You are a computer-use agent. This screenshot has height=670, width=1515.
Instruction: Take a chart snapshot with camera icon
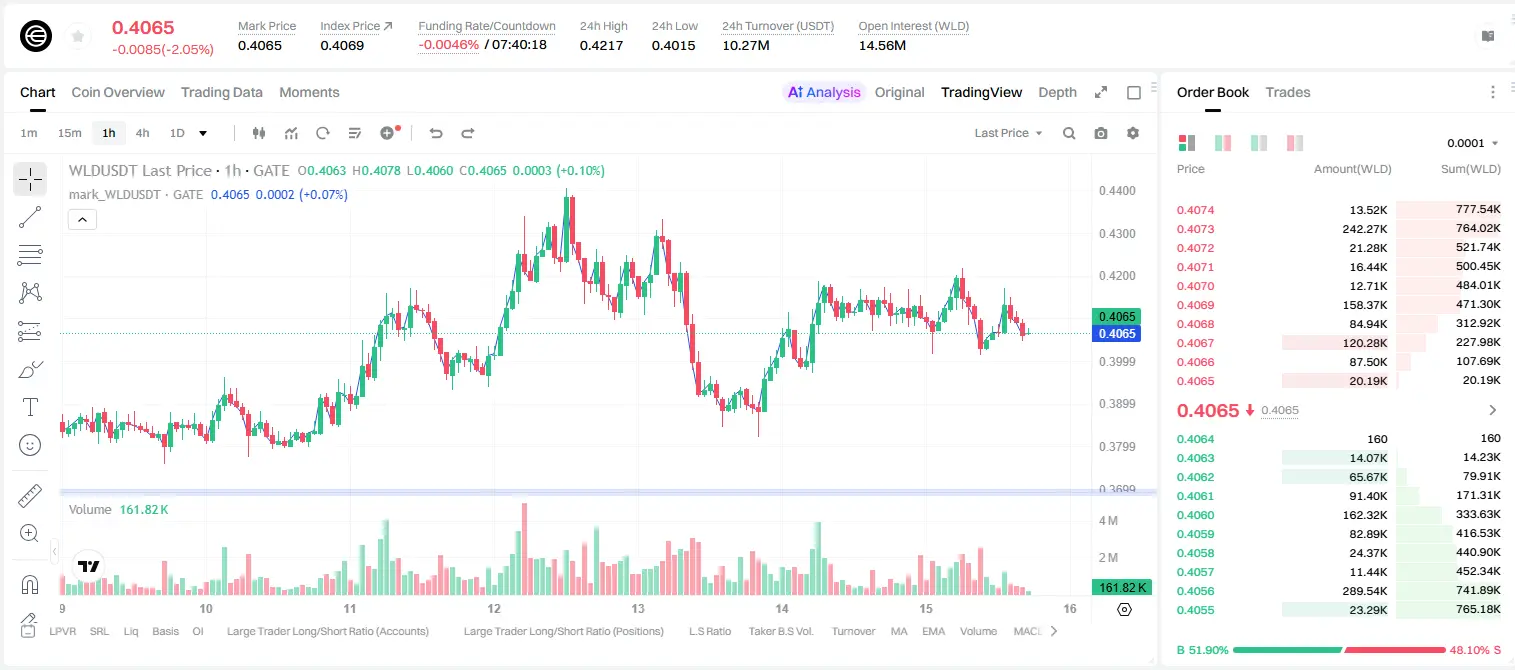[x=1101, y=133]
